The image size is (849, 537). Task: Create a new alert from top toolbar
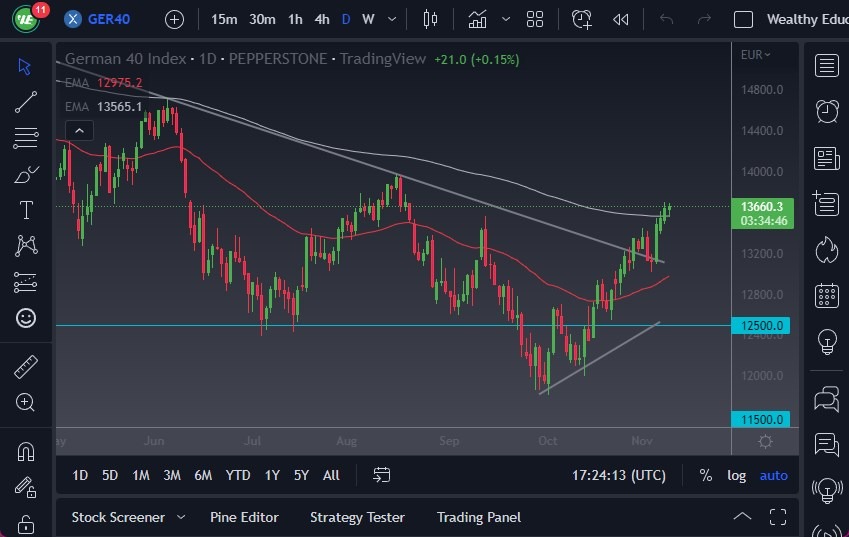coord(582,19)
